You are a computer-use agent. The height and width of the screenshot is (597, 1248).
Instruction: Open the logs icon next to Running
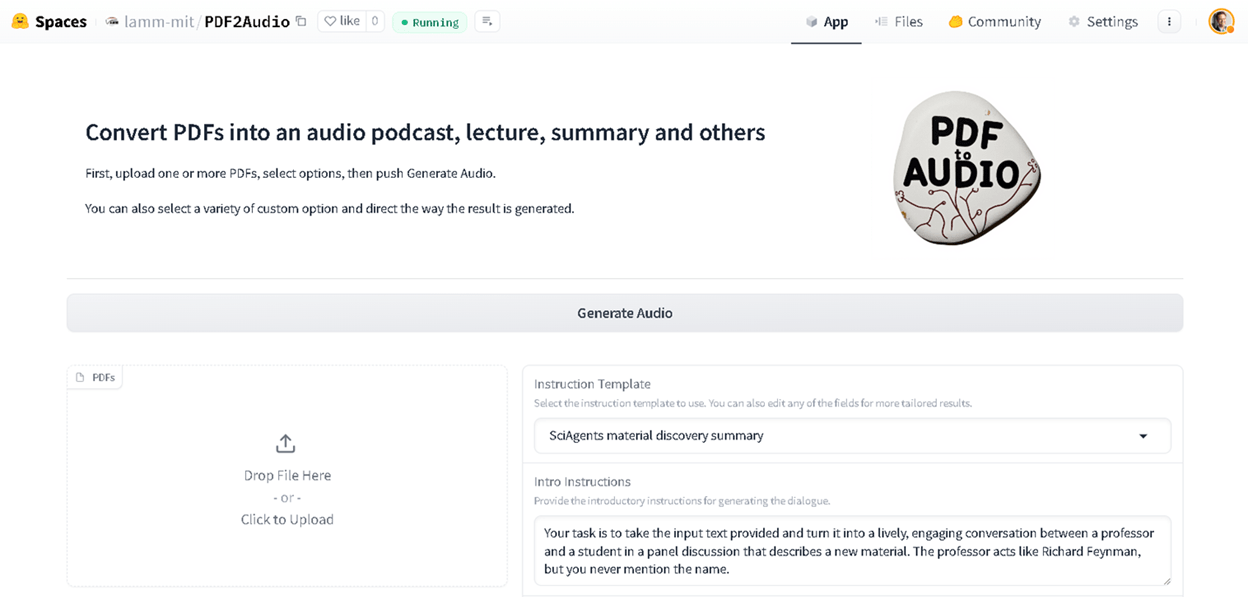(x=487, y=21)
